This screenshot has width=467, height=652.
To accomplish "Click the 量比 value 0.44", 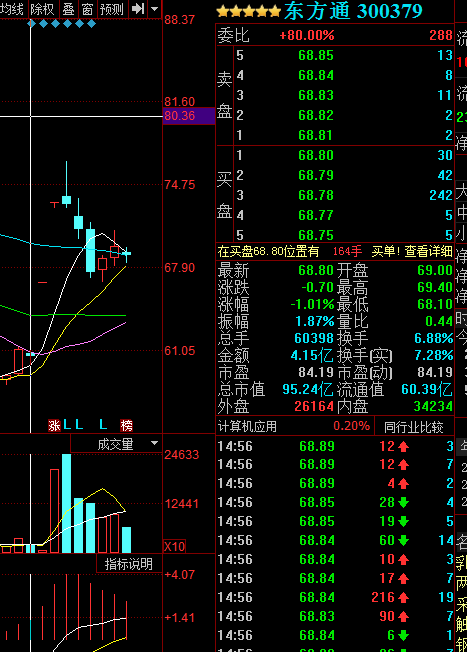I will coord(439,321).
